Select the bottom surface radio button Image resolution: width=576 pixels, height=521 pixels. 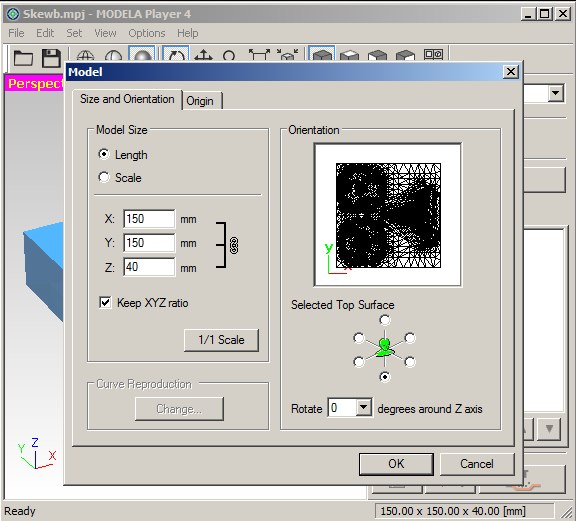coord(385,377)
